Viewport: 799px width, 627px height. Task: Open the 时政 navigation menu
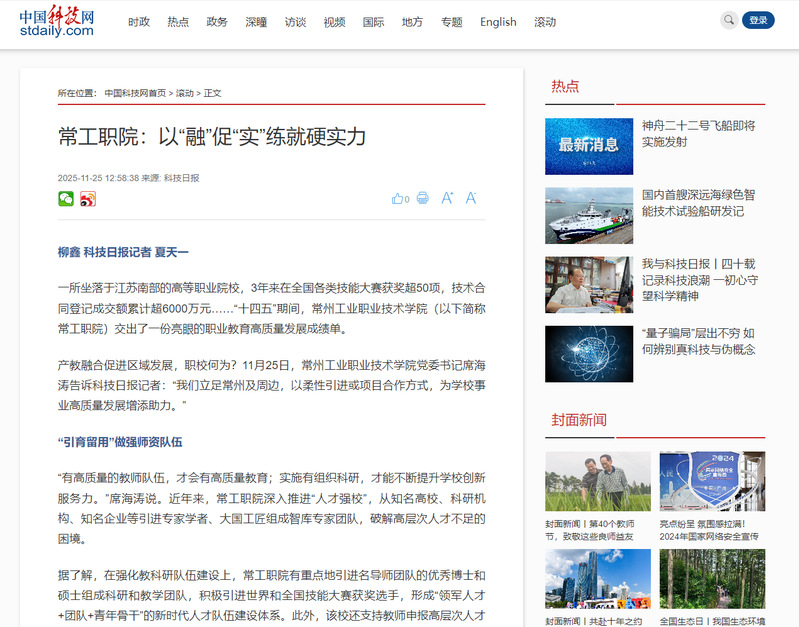point(139,22)
